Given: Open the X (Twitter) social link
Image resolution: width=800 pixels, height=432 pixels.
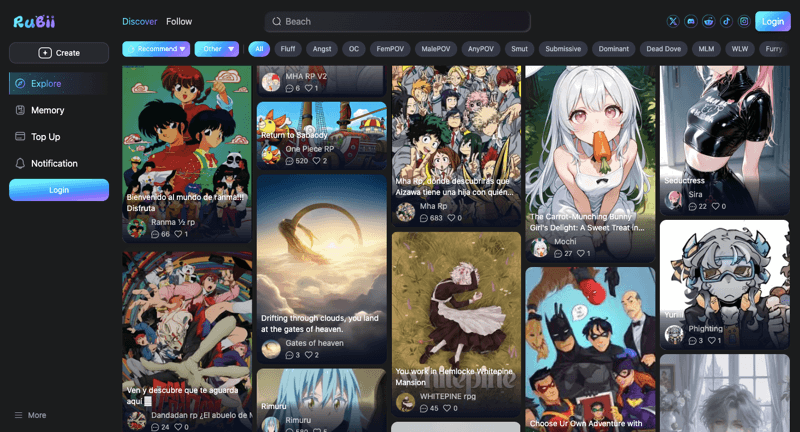Looking at the screenshot, I should click(x=673, y=21).
